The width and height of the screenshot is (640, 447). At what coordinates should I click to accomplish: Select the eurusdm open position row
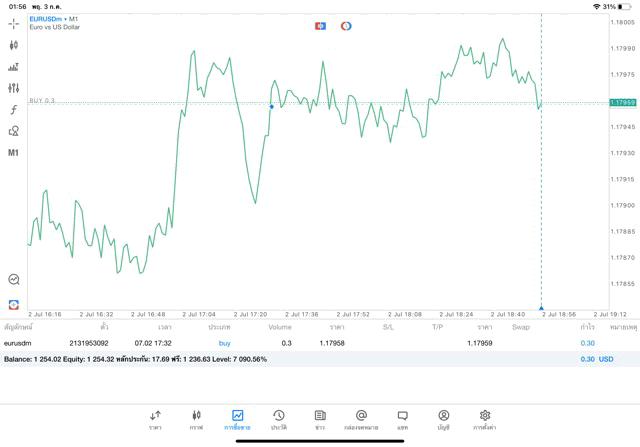300,343
